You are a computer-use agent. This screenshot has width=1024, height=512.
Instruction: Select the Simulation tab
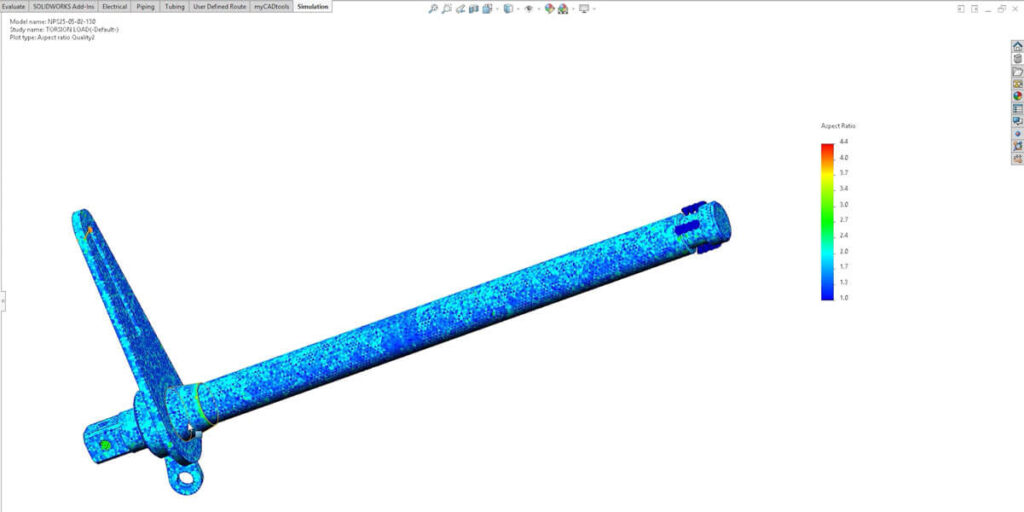coord(313,7)
